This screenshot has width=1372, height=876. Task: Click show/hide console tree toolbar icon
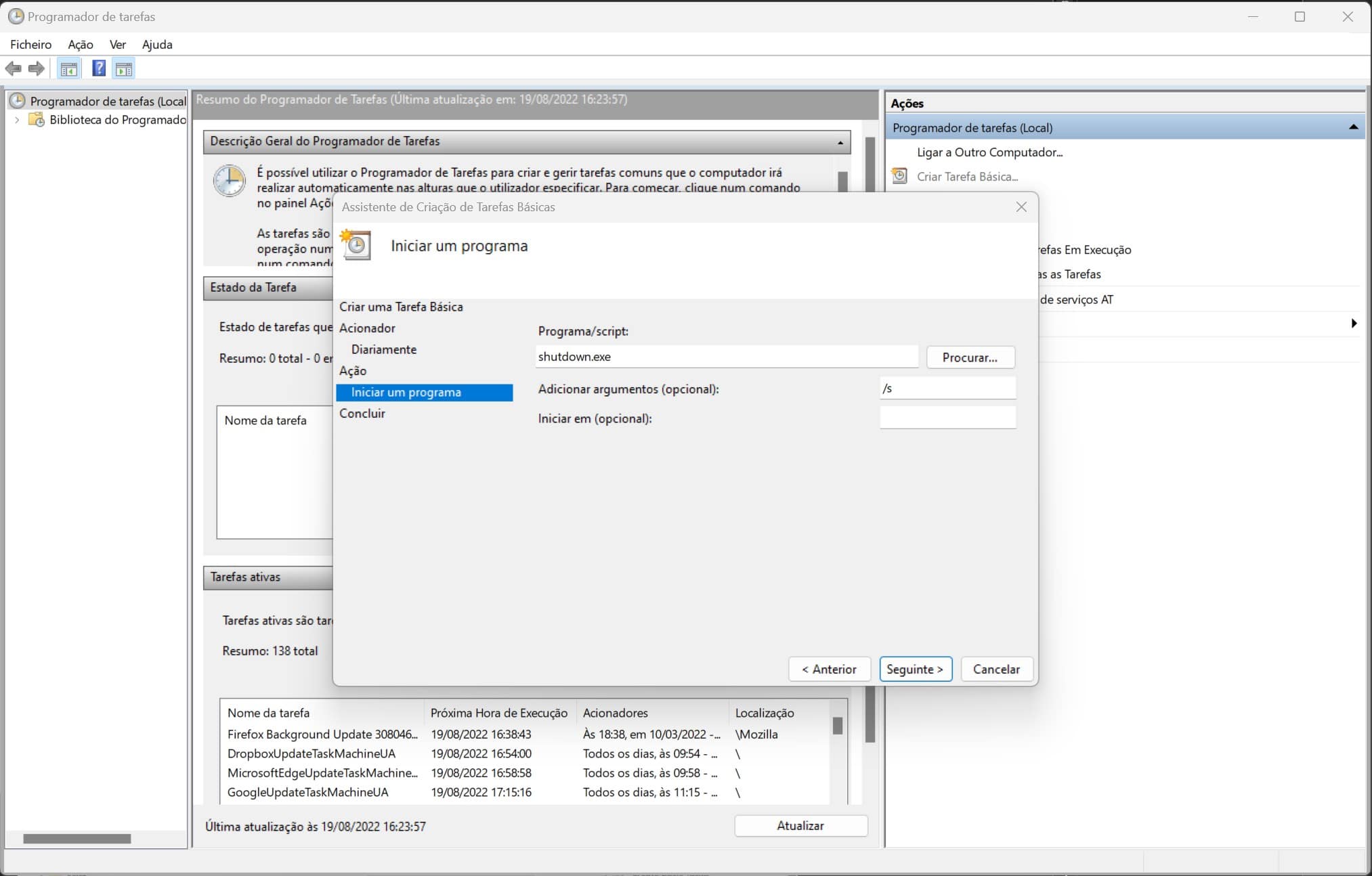click(x=68, y=68)
